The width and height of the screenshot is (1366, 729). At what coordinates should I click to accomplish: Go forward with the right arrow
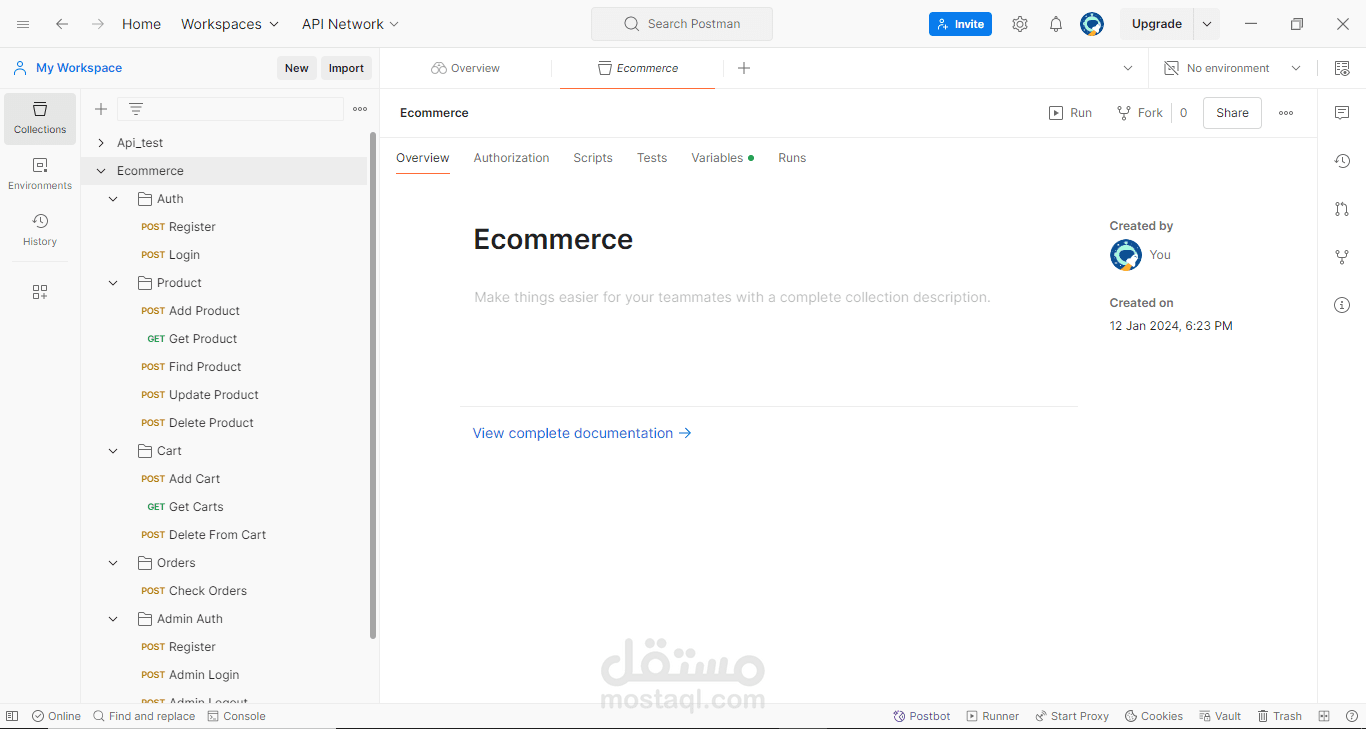(x=97, y=24)
